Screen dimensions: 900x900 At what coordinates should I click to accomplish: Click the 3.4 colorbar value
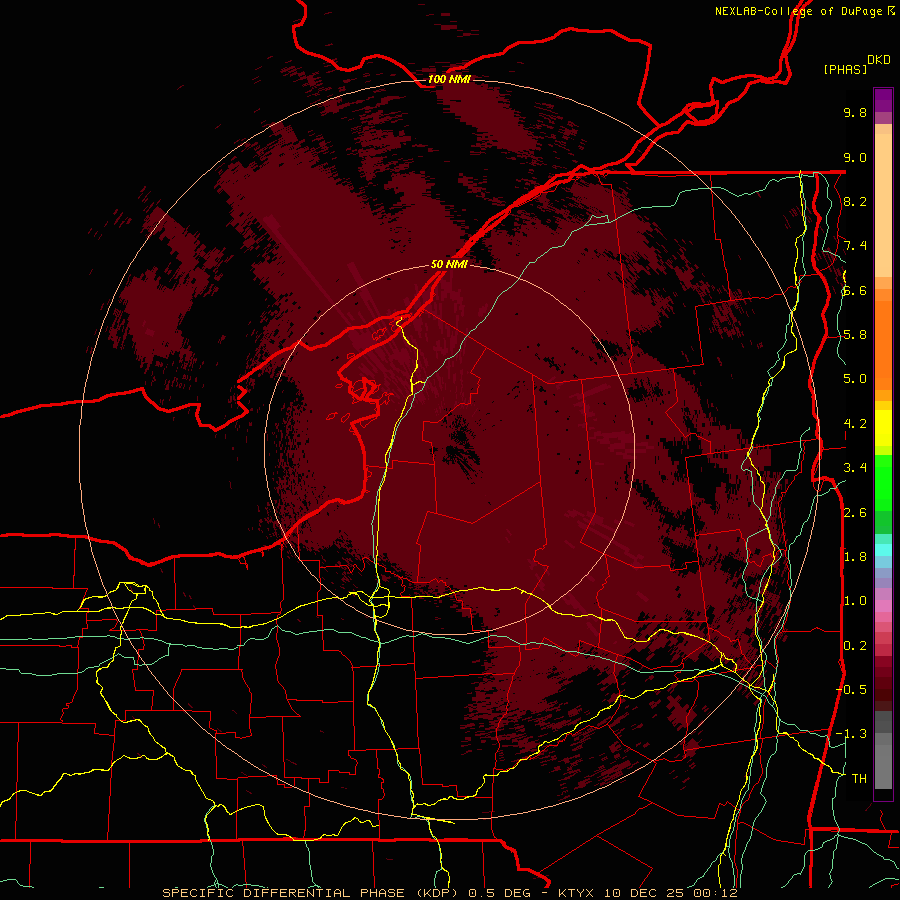tap(855, 468)
